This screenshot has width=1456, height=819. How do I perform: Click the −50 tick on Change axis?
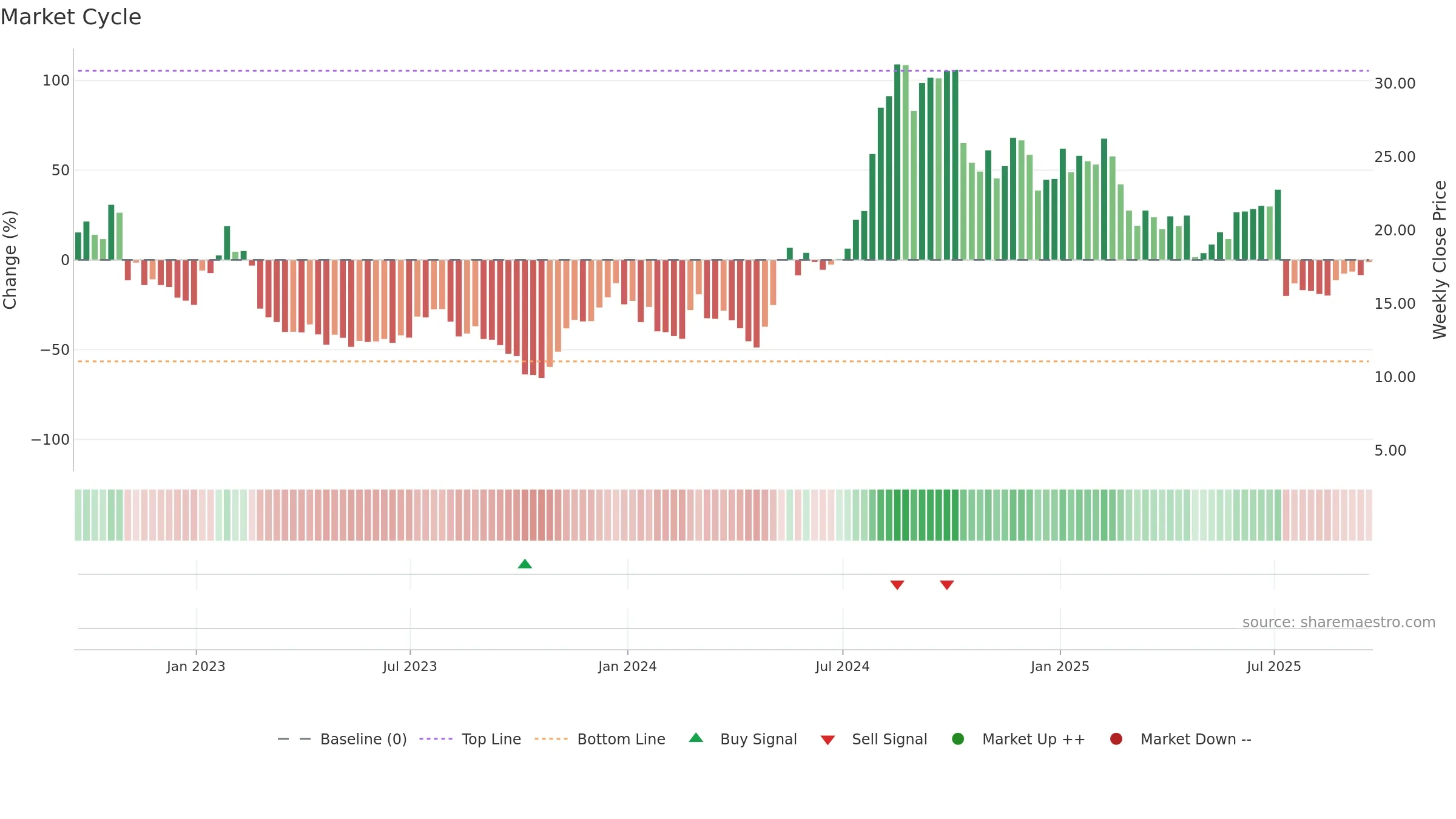click(55, 350)
